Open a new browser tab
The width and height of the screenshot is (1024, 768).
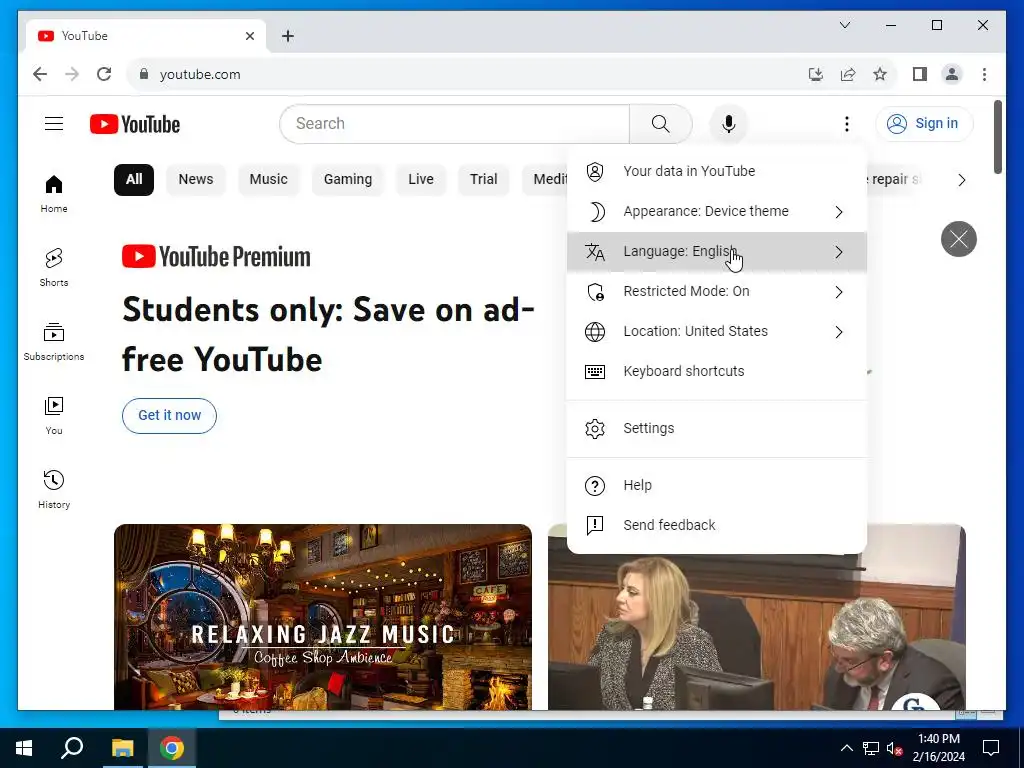[288, 36]
